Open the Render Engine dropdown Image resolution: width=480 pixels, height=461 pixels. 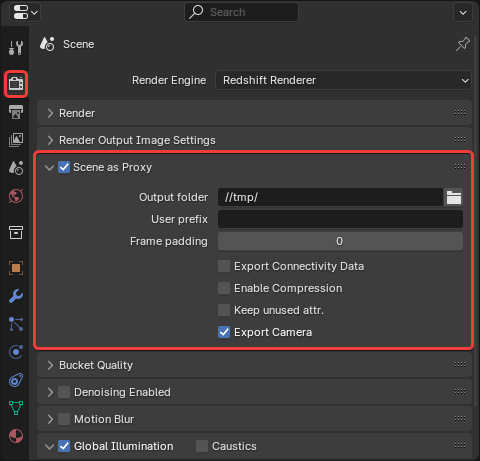tap(343, 80)
